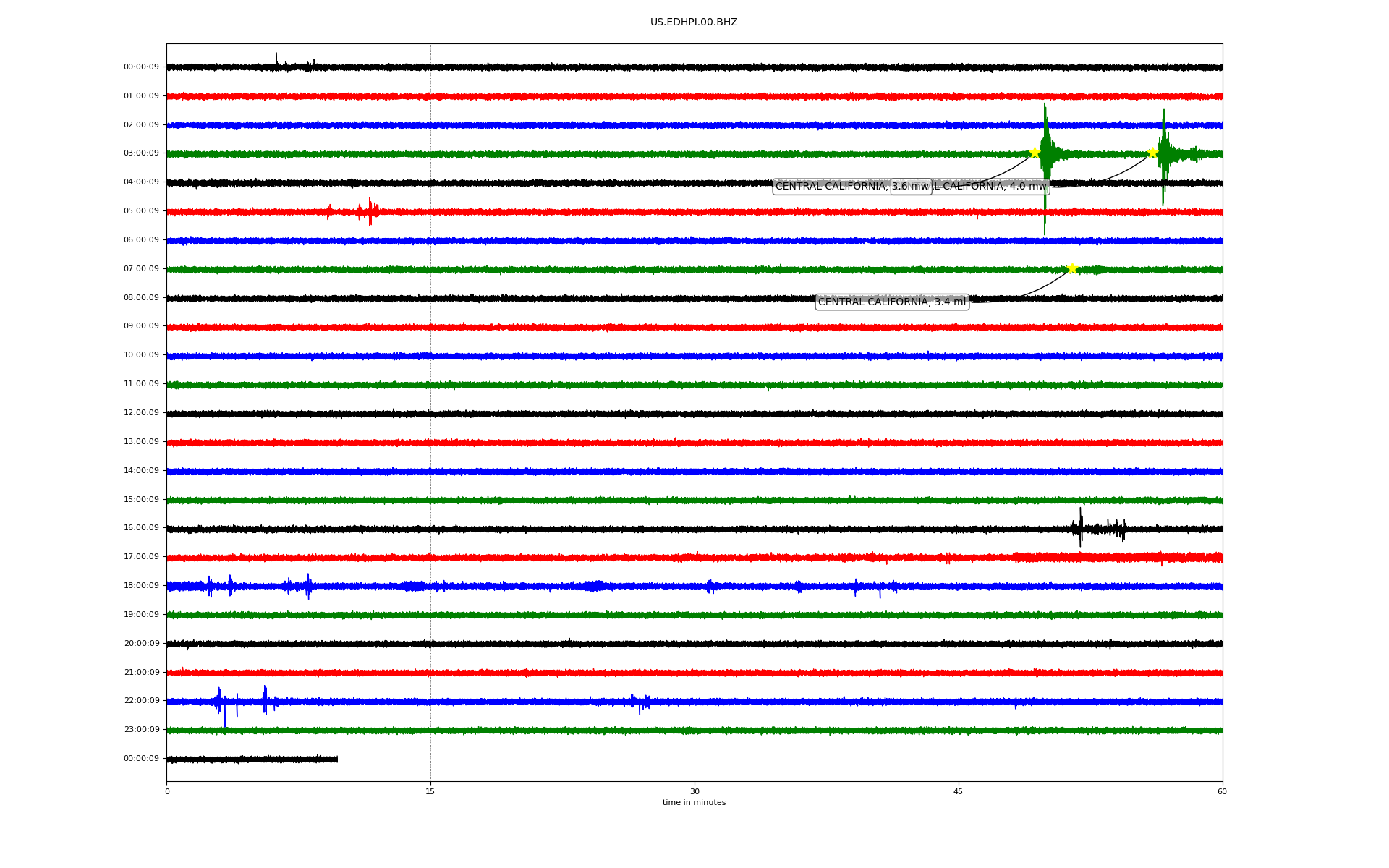The image size is (1389, 868).
Task: Click the x-axis tick label 15
Action: click(430, 791)
